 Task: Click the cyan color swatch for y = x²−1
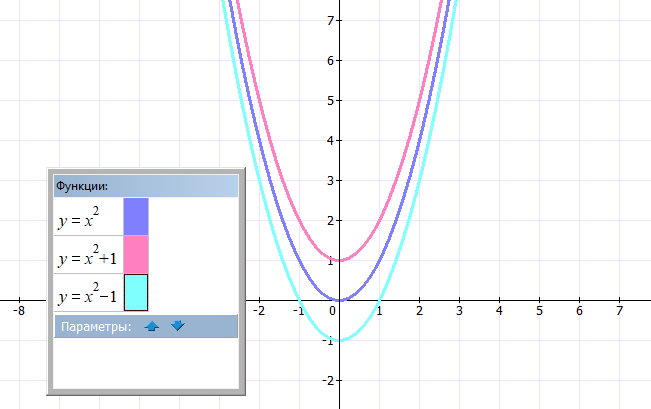point(135,292)
